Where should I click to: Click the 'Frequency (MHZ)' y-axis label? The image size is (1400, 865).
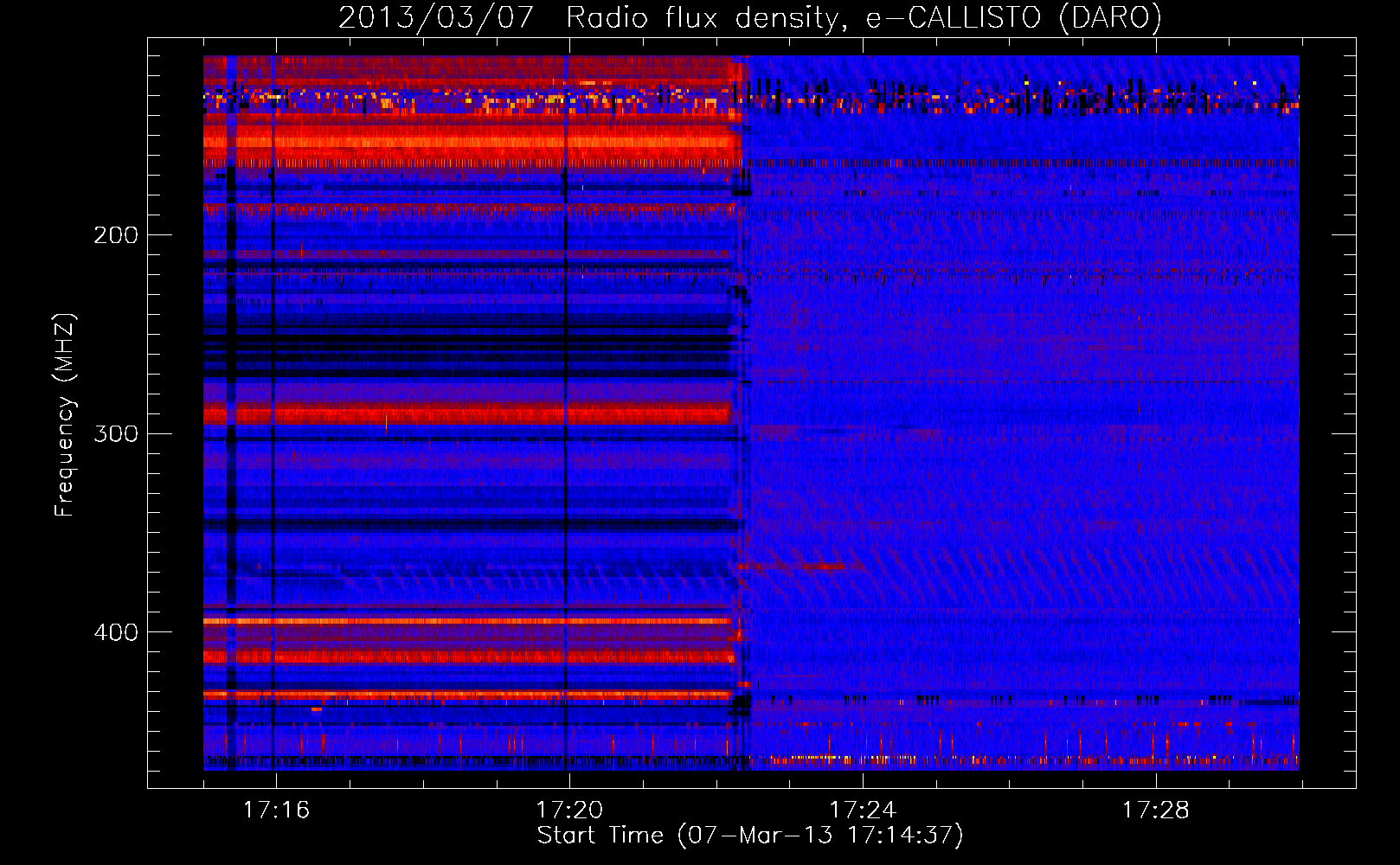tap(65, 414)
